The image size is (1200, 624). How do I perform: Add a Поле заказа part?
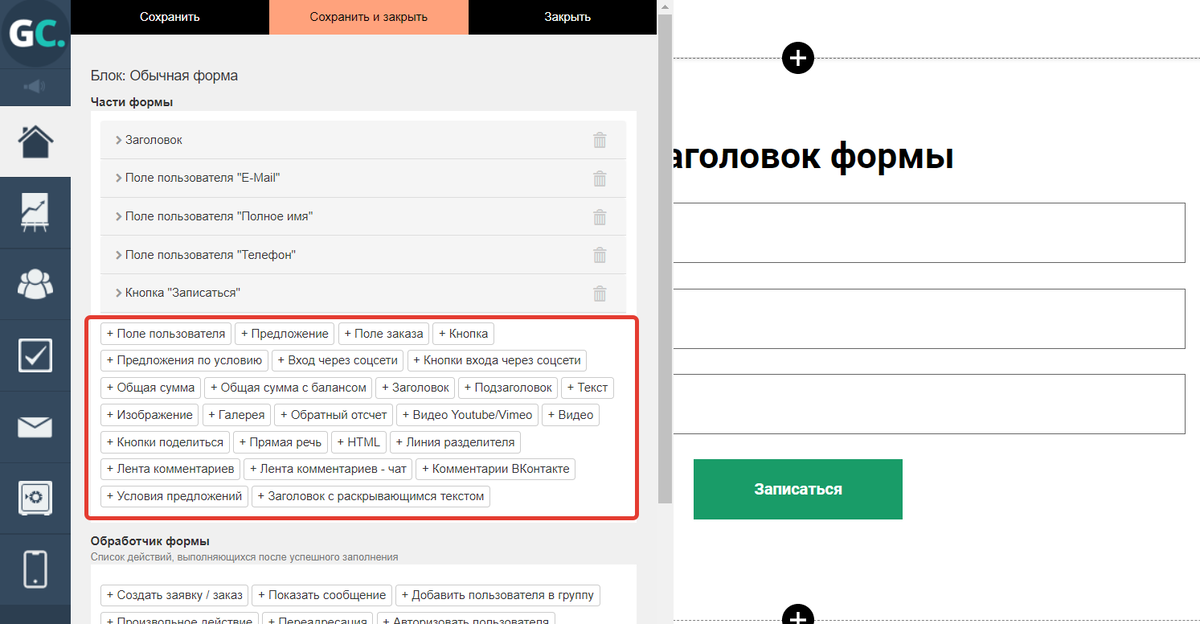(384, 333)
